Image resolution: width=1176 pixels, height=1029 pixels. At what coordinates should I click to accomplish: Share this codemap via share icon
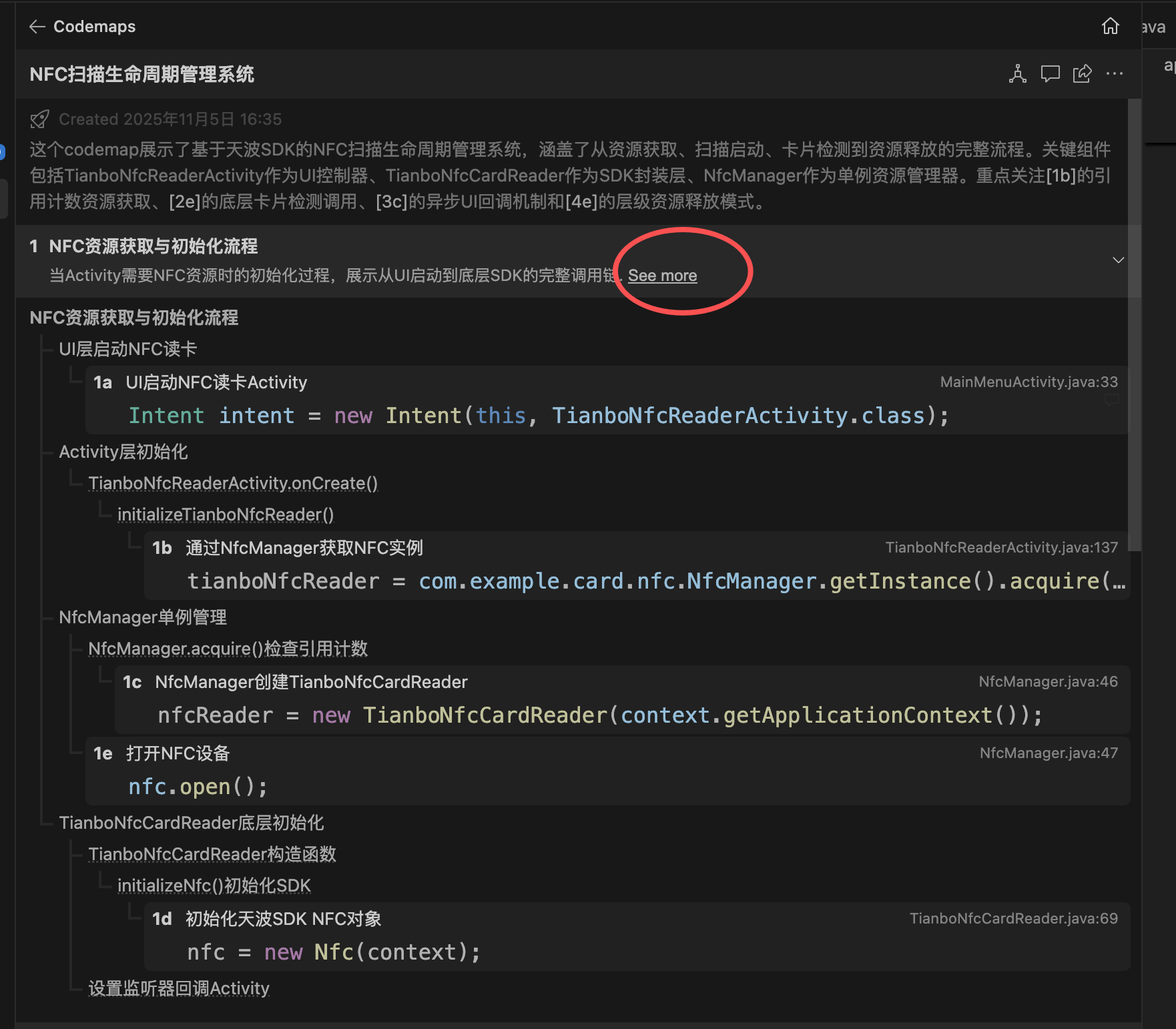[x=1082, y=73]
